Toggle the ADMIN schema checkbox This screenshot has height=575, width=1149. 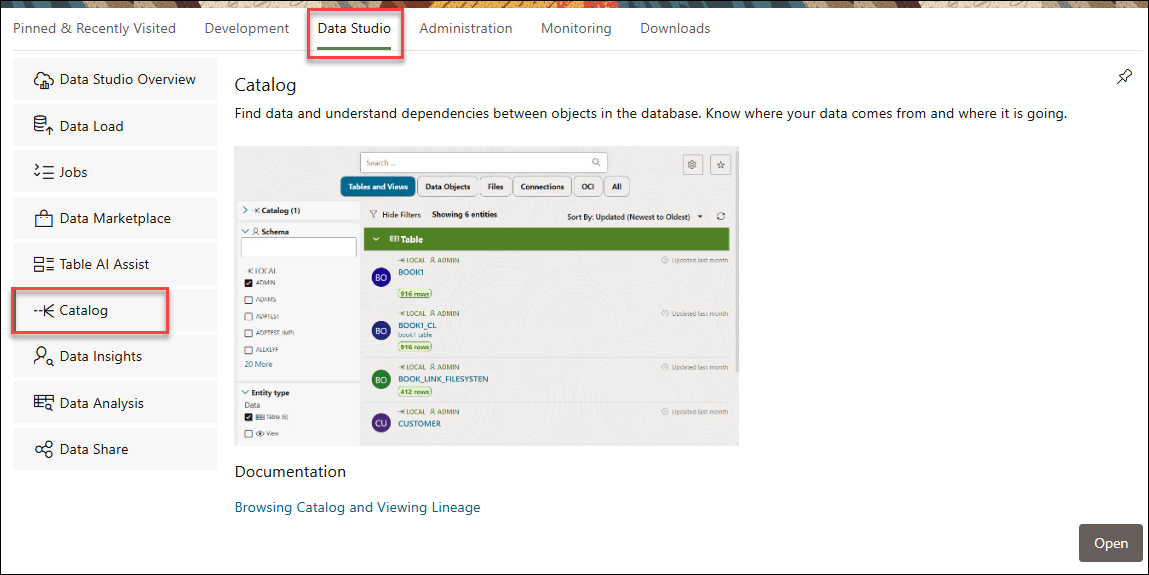(x=249, y=283)
